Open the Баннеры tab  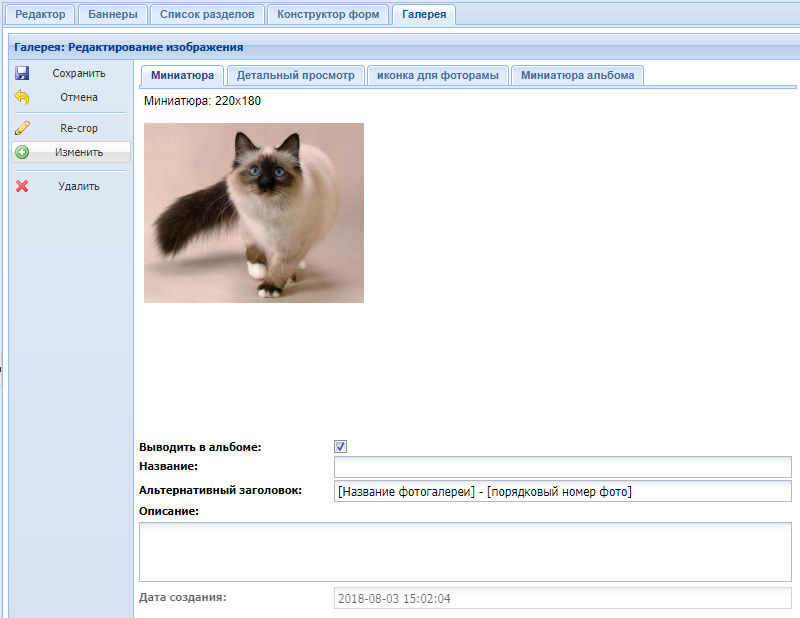(113, 14)
